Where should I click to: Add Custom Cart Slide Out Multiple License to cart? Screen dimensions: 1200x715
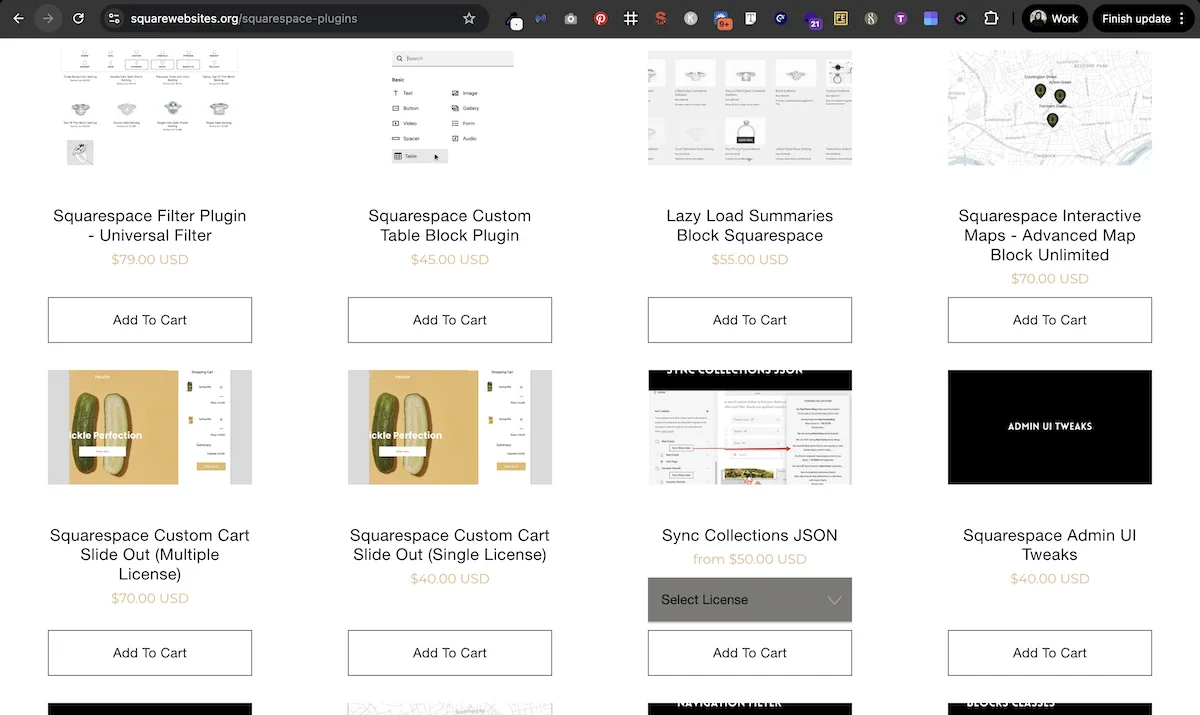(150, 653)
